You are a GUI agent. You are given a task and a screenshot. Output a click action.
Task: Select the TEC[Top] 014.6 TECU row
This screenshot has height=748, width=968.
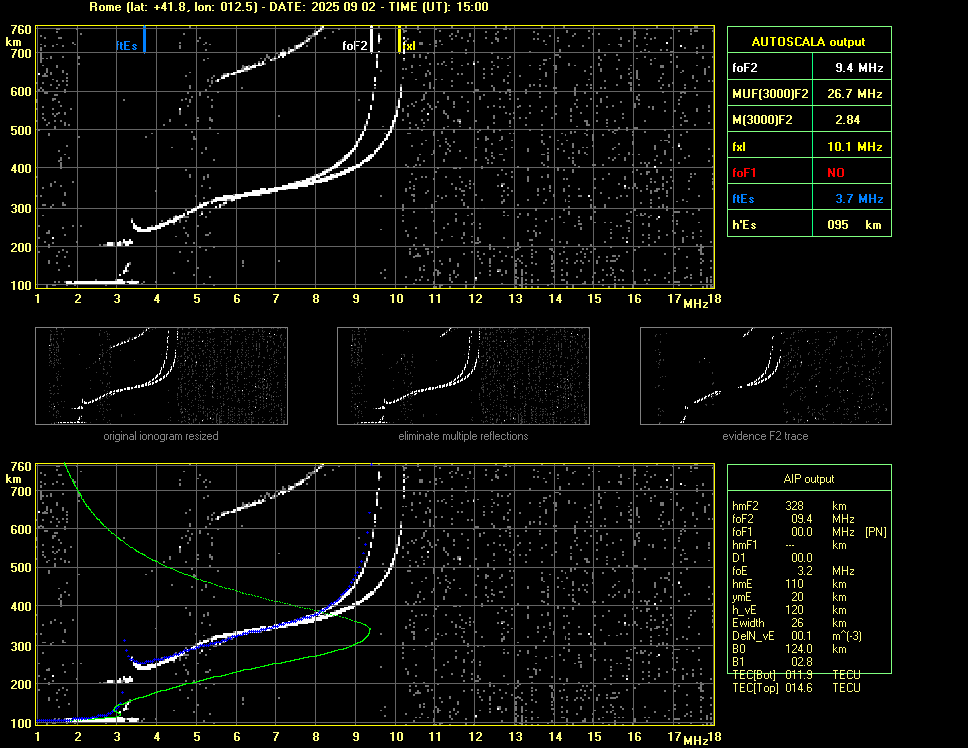point(796,687)
